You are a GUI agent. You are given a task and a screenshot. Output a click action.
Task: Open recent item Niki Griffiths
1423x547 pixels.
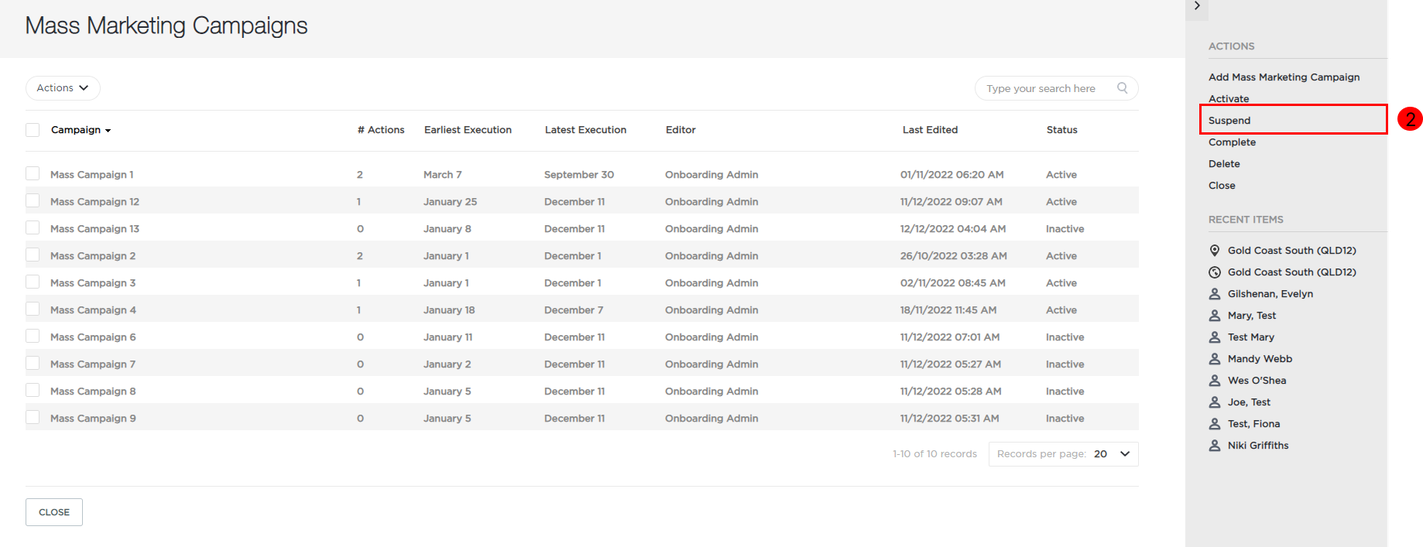(x=1258, y=446)
